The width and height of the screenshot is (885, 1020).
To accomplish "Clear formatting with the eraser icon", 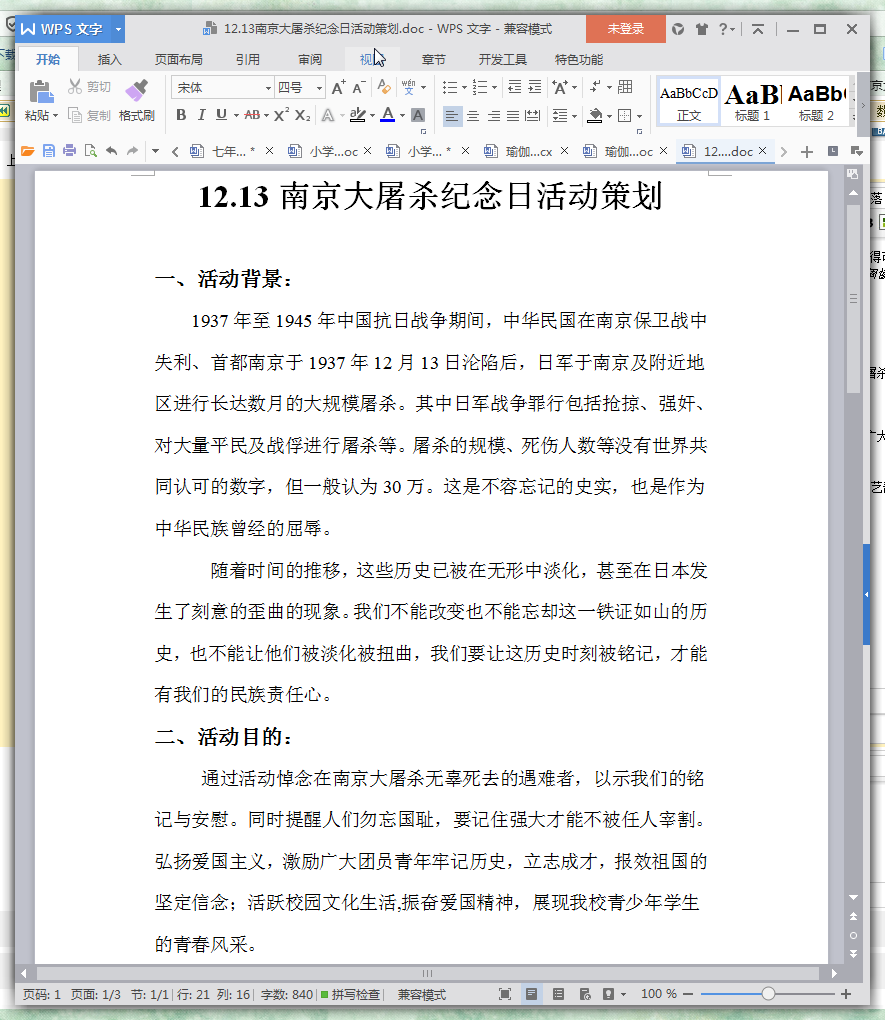I will point(384,87).
